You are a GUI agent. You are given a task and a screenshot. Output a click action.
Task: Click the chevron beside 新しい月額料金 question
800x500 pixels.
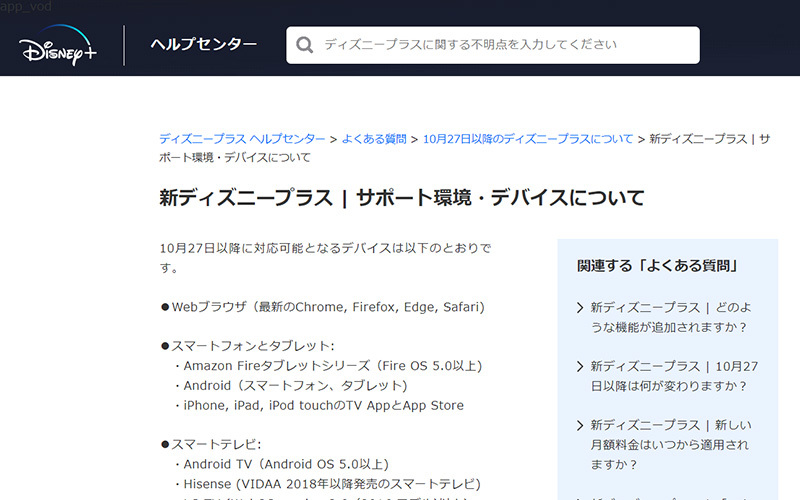[x=580, y=424]
